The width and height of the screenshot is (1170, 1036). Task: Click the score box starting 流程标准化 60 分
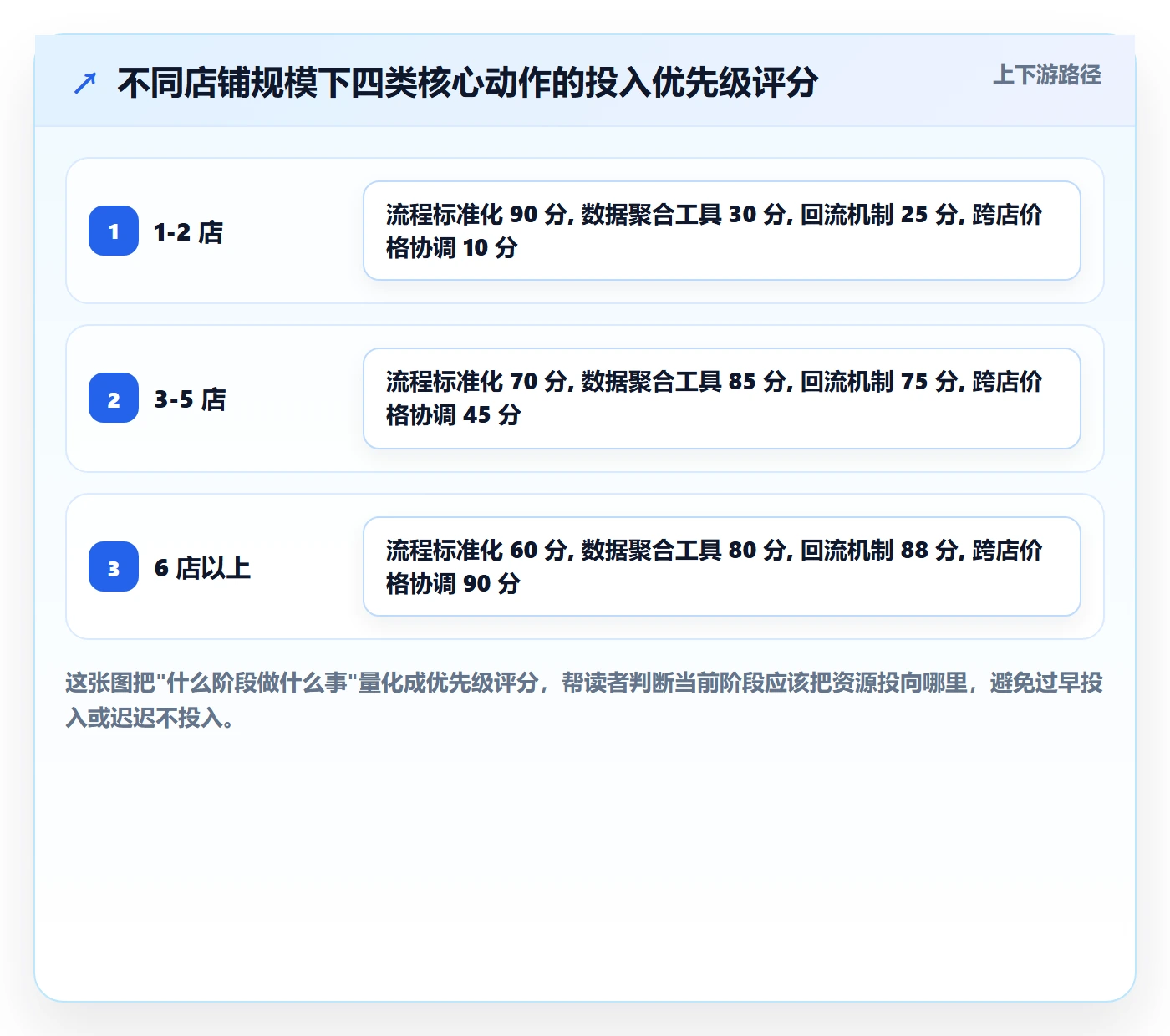(722, 566)
